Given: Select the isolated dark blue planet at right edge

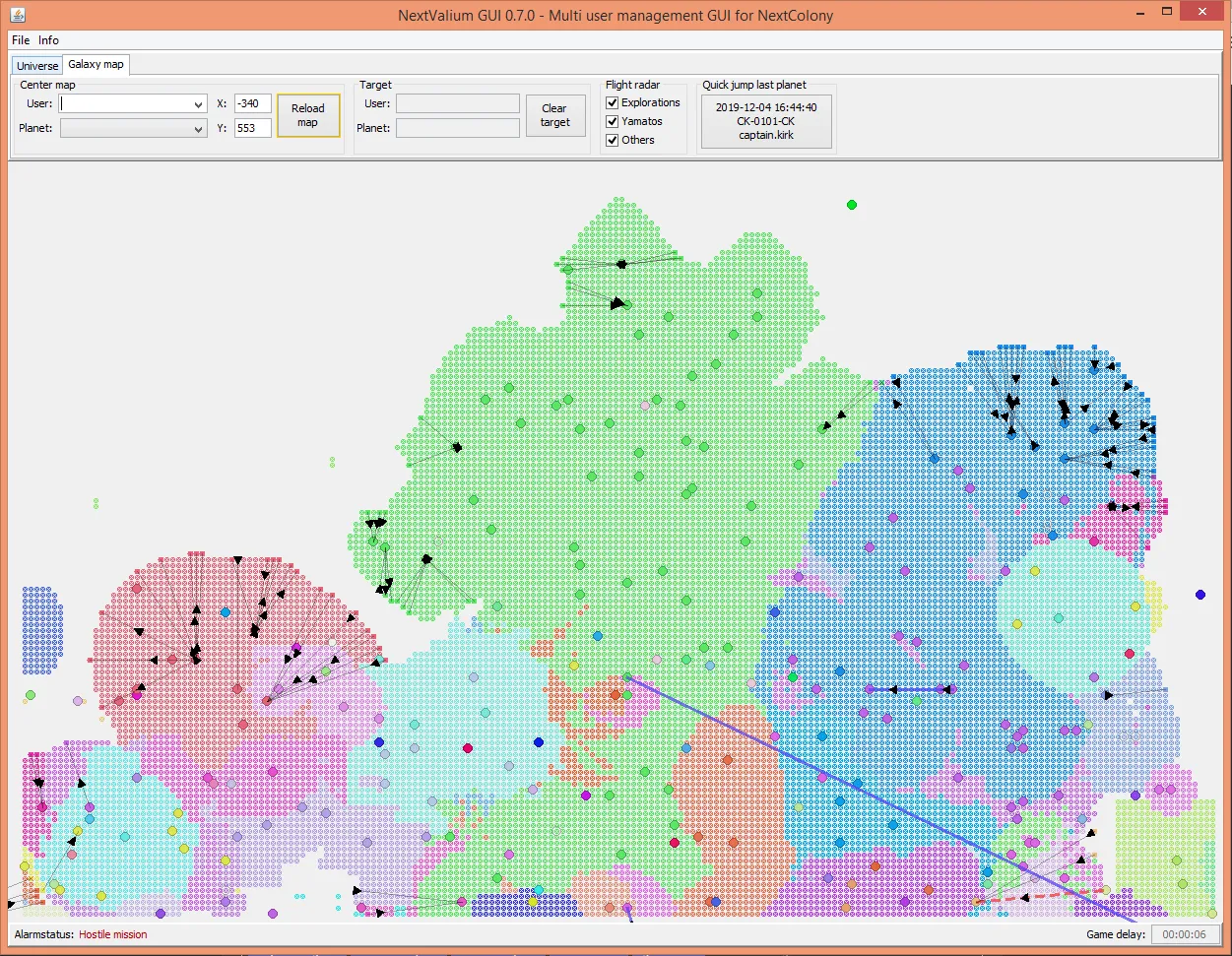Looking at the screenshot, I should (x=1200, y=595).
